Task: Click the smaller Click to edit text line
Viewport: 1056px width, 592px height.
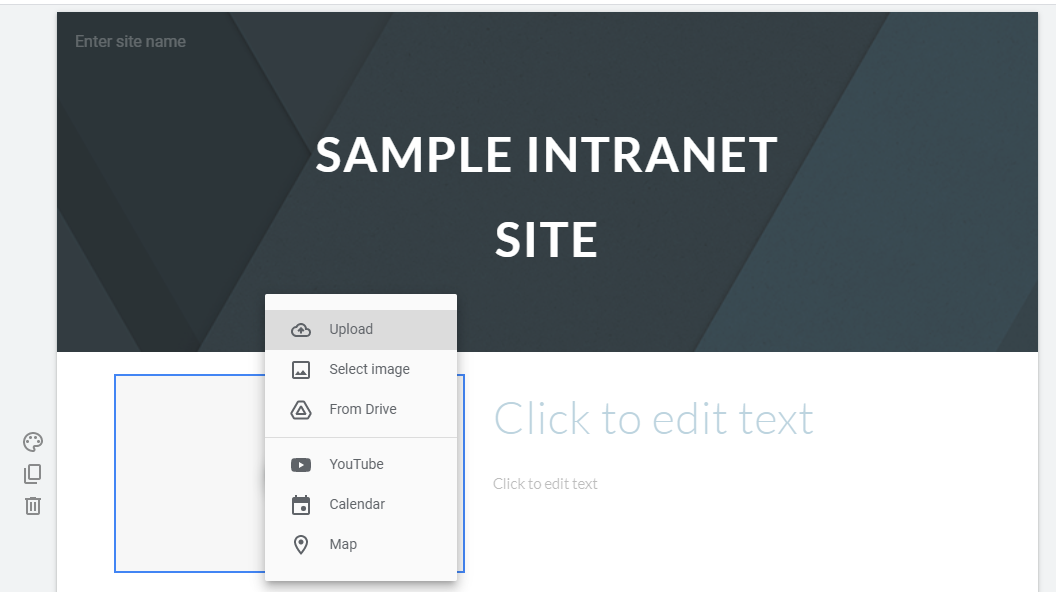Action: tap(545, 483)
